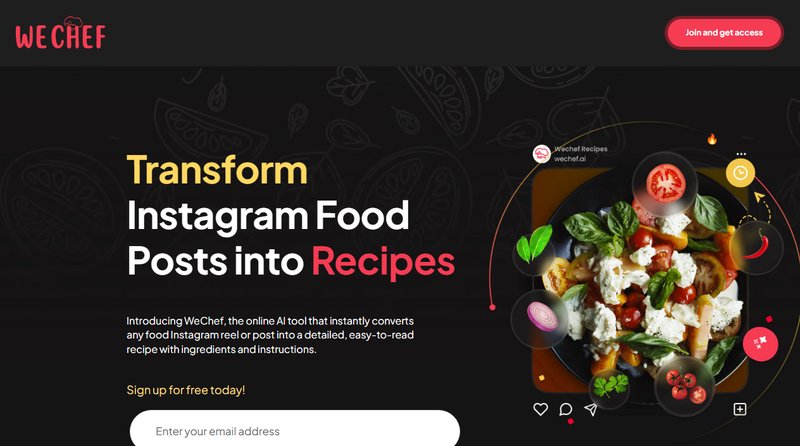
Task: Select the cherry tomatoes bubble
Action: (684, 386)
